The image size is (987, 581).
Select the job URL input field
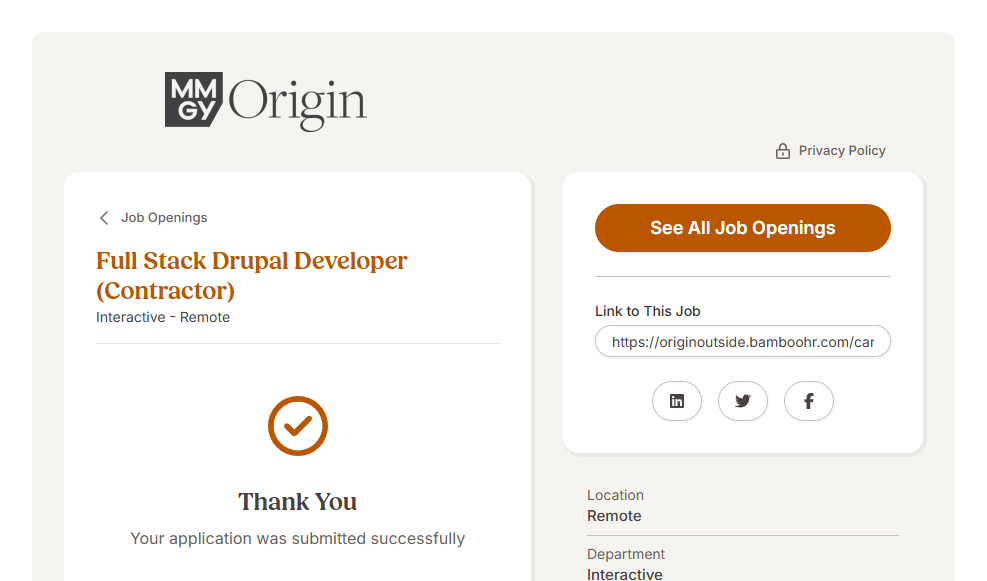click(742, 342)
